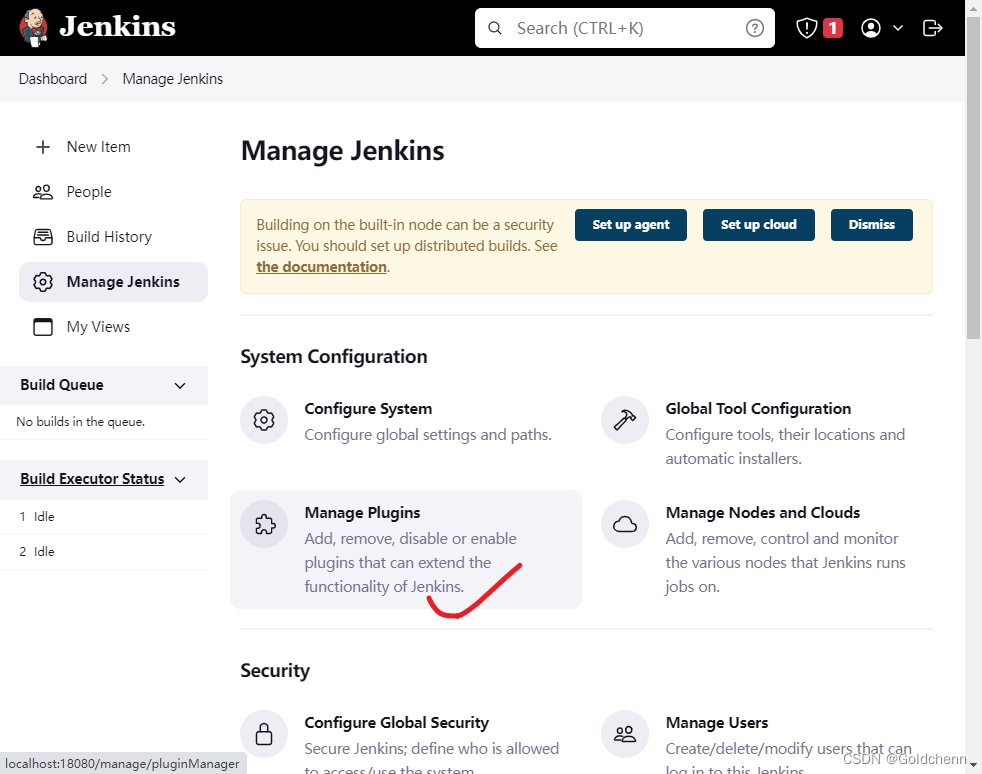The height and width of the screenshot is (774, 982).
Task: Navigate to Dashboard via the breadcrumb
Action: pos(52,78)
